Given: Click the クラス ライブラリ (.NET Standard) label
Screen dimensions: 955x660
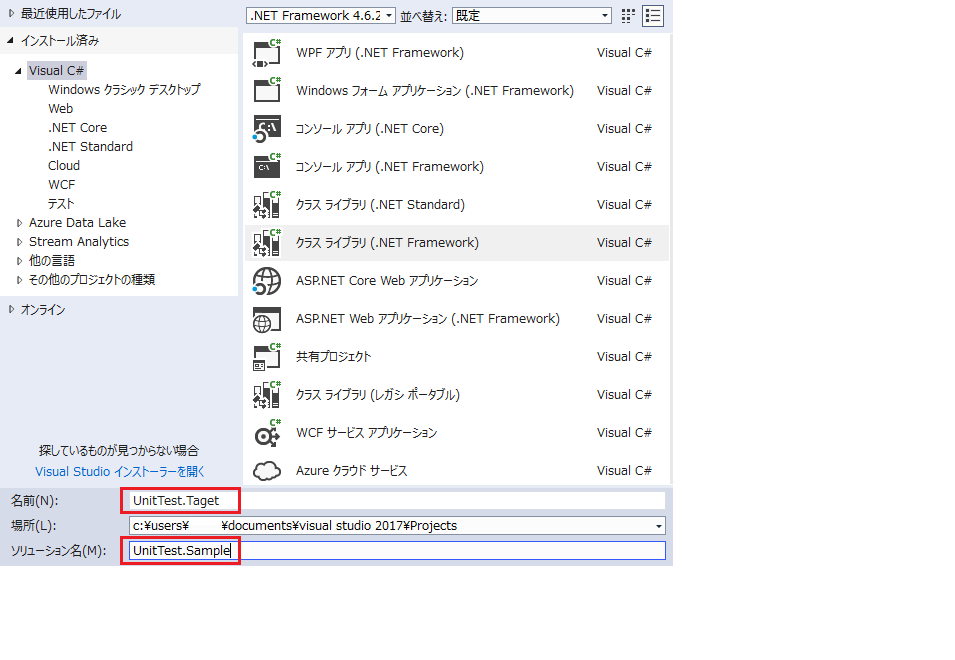Looking at the screenshot, I should 380,205.
